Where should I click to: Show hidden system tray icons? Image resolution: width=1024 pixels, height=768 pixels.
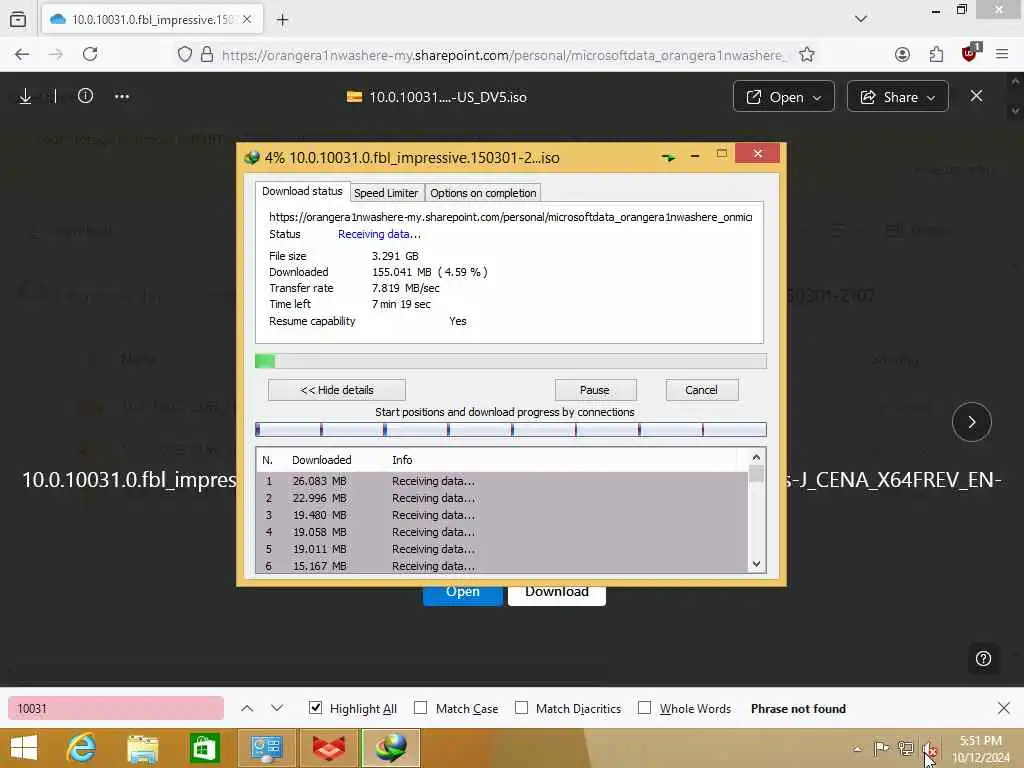[x=857, y=748]
